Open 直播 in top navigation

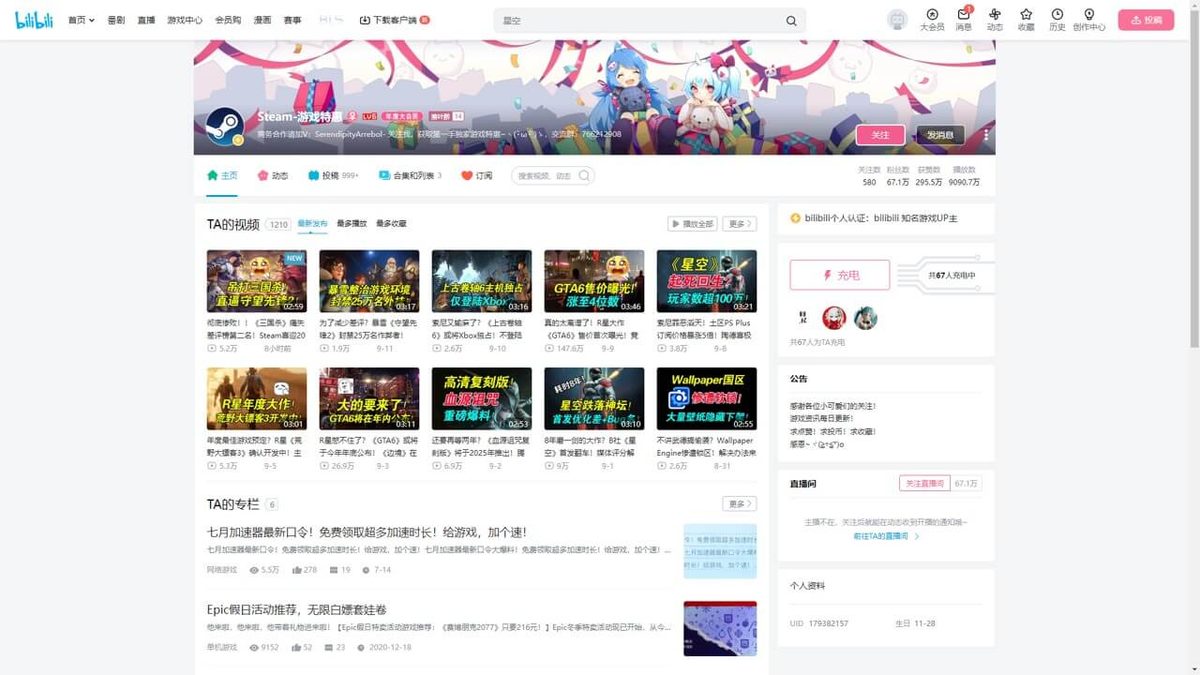tap(146, 20)
